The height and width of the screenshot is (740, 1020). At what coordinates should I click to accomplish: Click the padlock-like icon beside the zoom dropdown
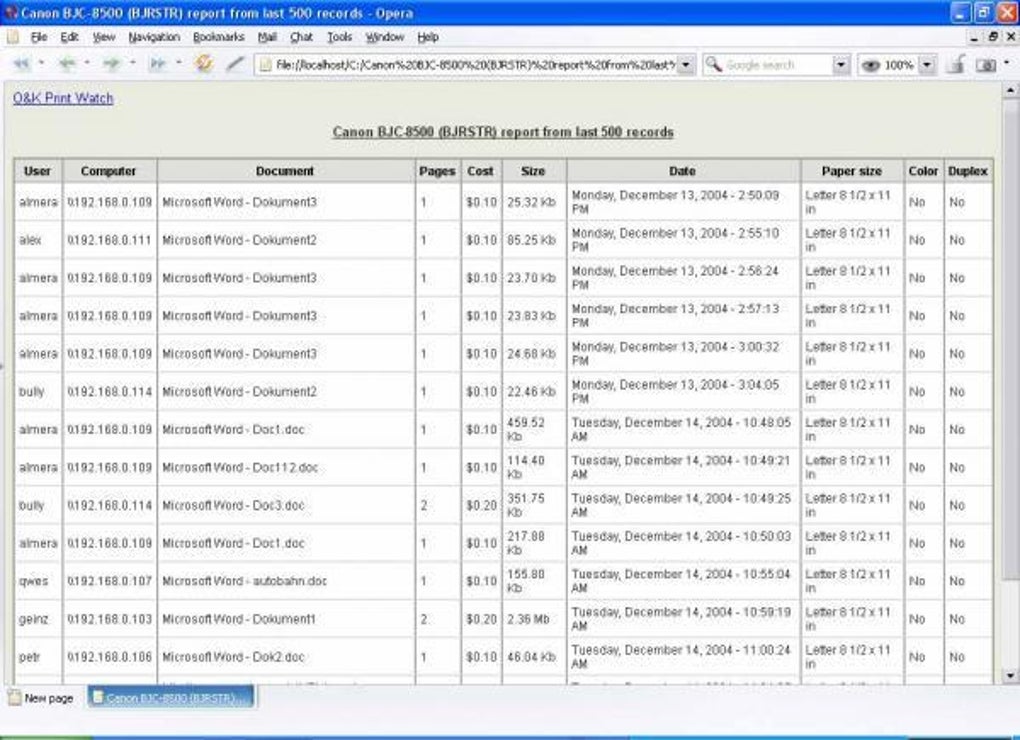click(x=956, y=64)
